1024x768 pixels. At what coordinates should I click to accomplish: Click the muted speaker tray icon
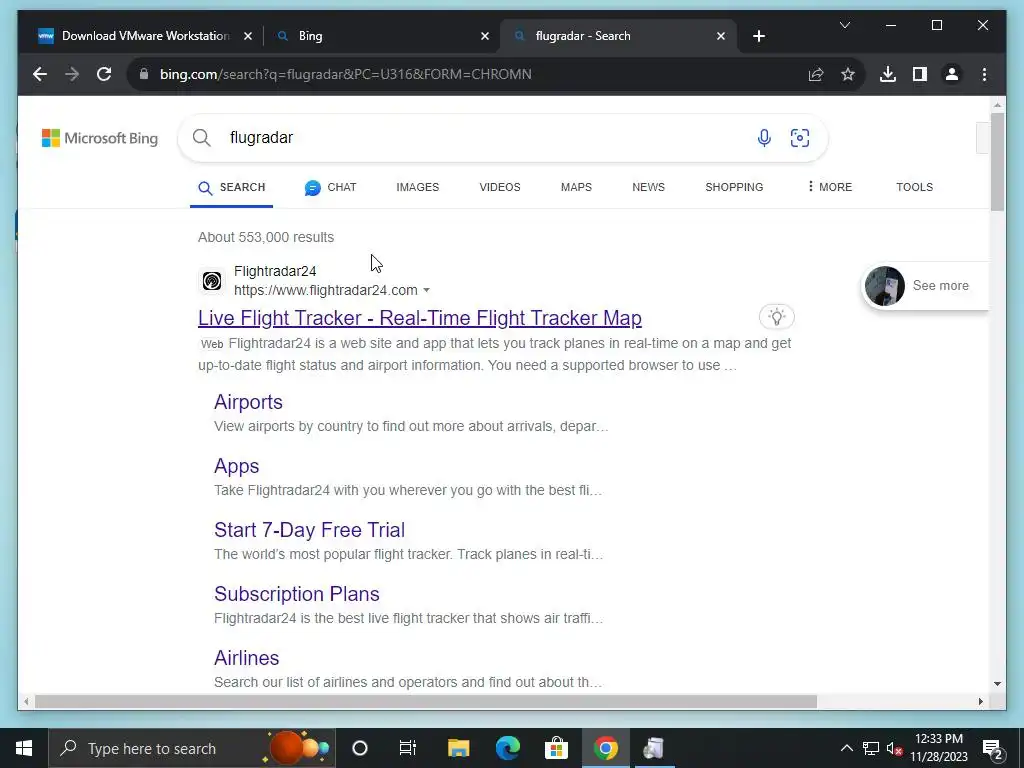click(x=894, y=748)
